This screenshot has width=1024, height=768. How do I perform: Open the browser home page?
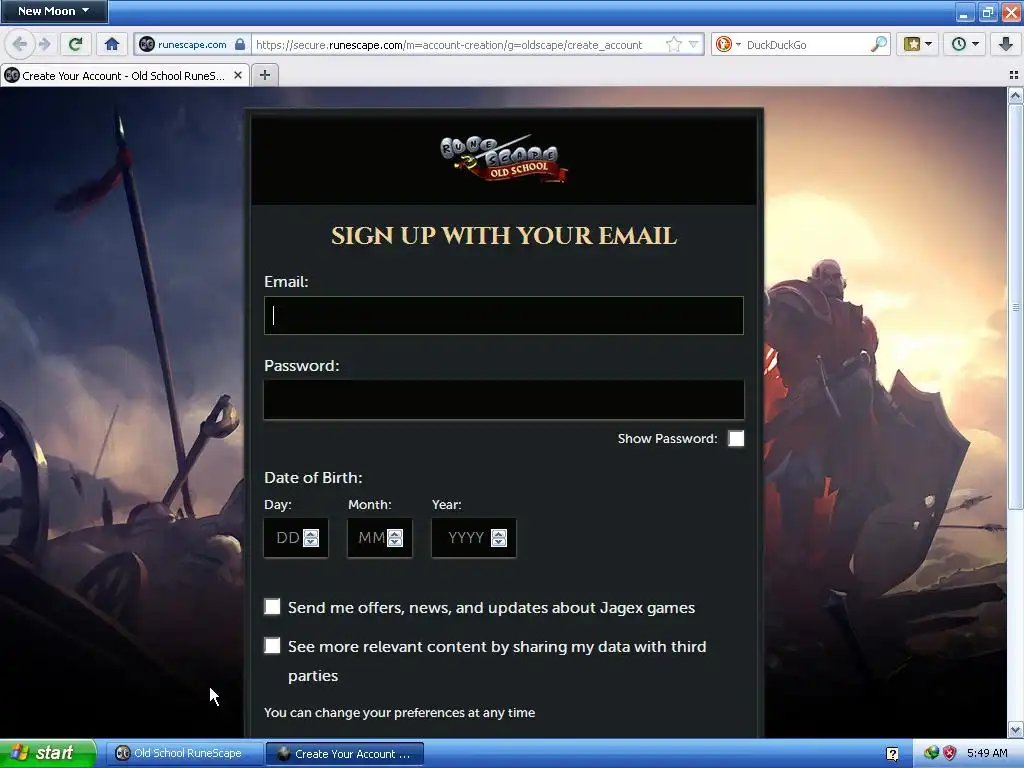[x=112, y=44]
